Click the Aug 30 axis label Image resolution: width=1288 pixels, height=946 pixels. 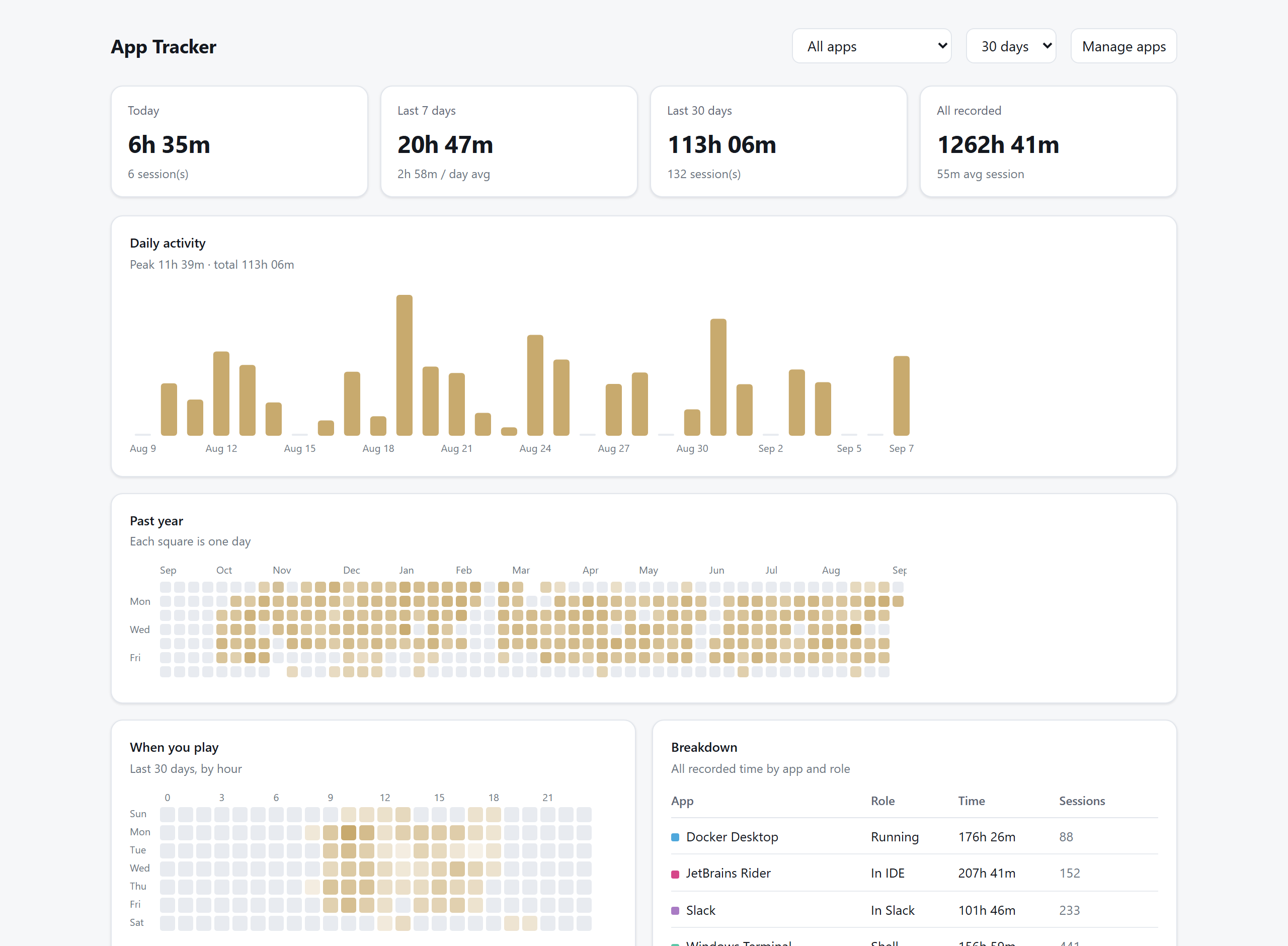tap(692, 448)
